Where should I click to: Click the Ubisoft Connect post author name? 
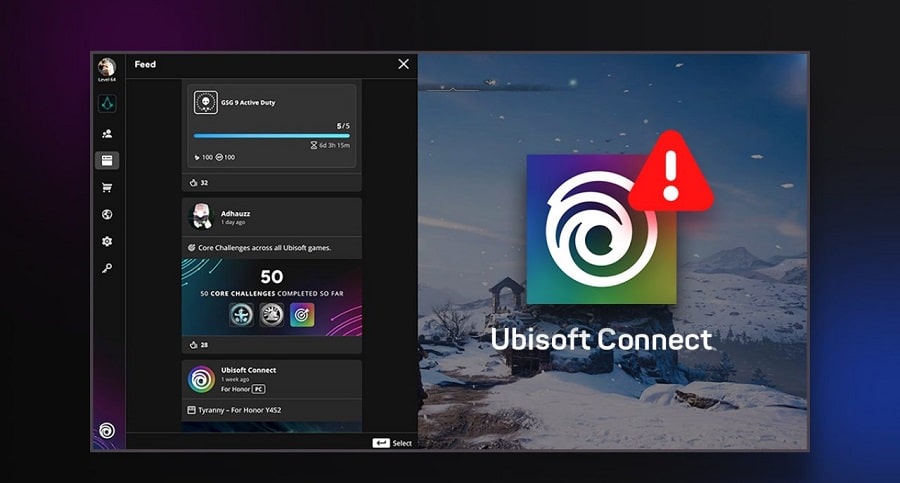pyautogui.click(x=249, y=370)
